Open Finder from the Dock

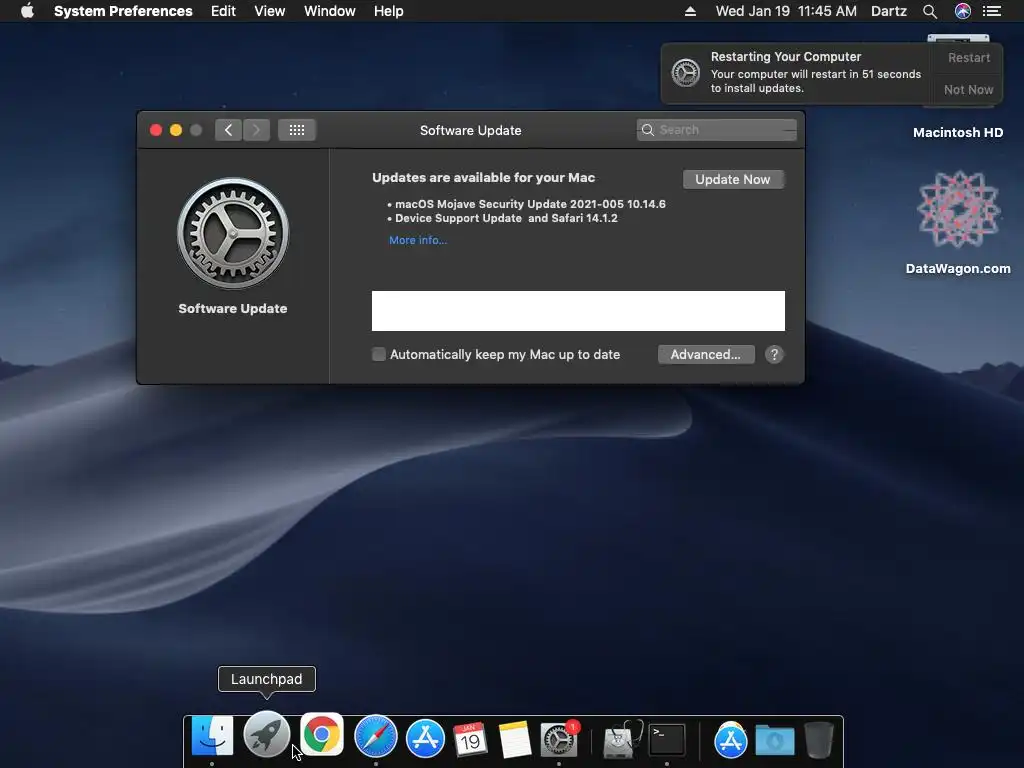pyautogui.click(x=212, y=737)
